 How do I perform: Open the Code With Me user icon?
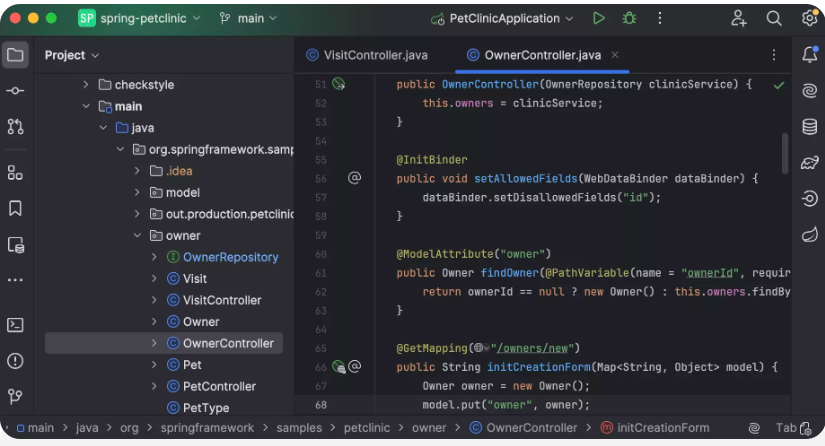tap(739, 18)
